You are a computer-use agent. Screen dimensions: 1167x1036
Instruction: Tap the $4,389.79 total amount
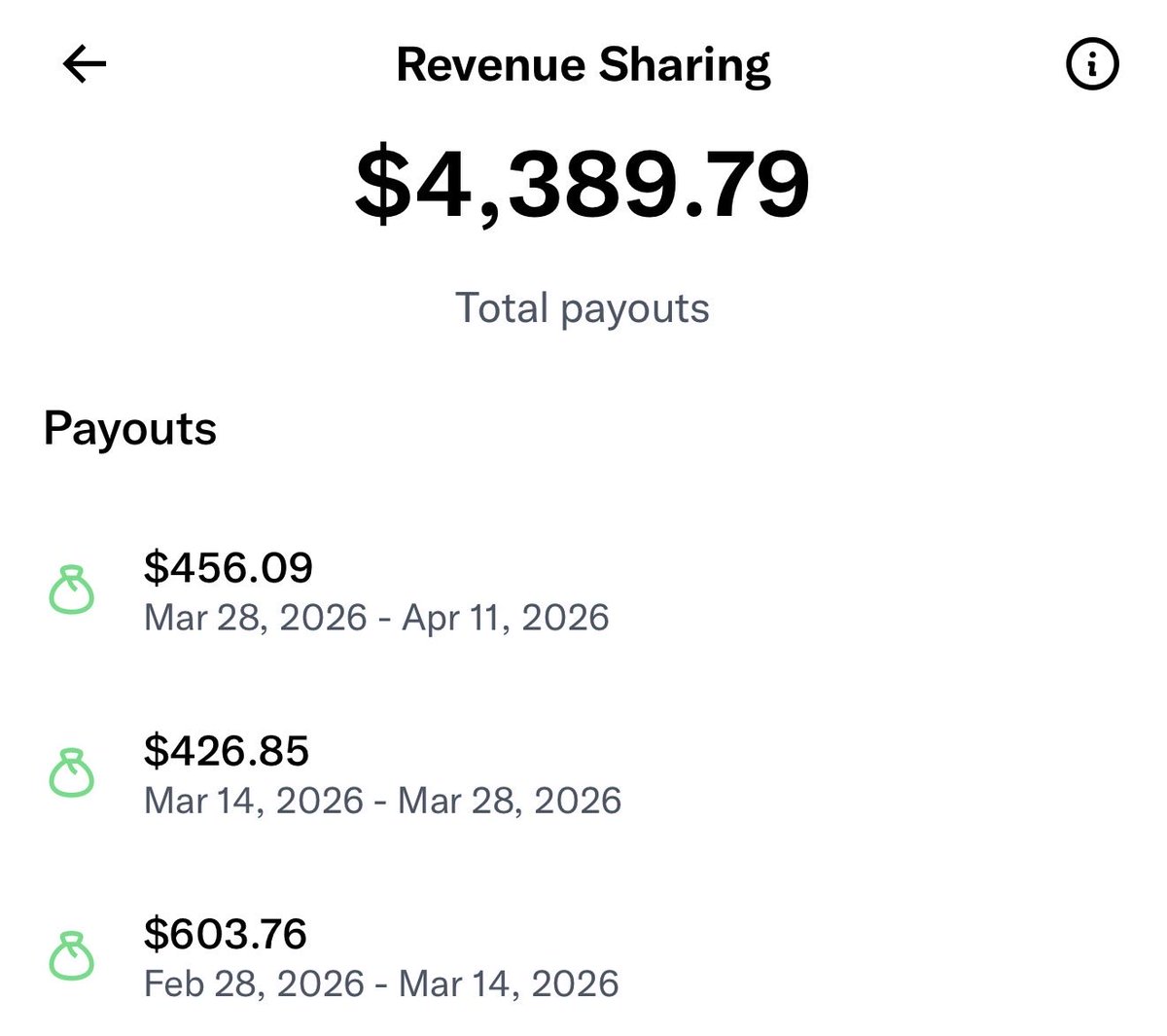[x=582, y=185]
